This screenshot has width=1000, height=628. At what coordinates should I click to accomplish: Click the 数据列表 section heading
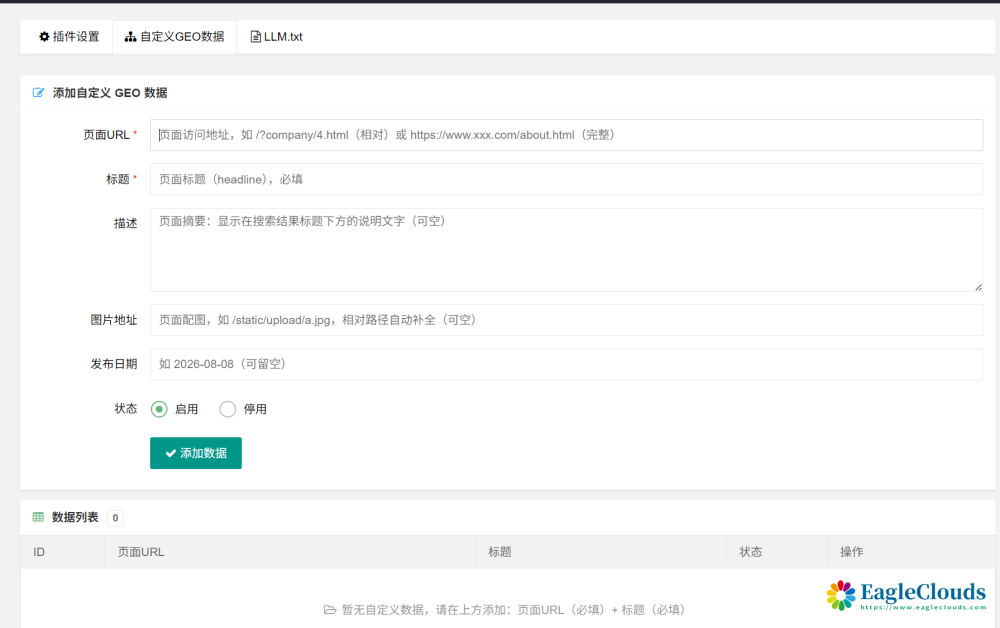[75, 517]
